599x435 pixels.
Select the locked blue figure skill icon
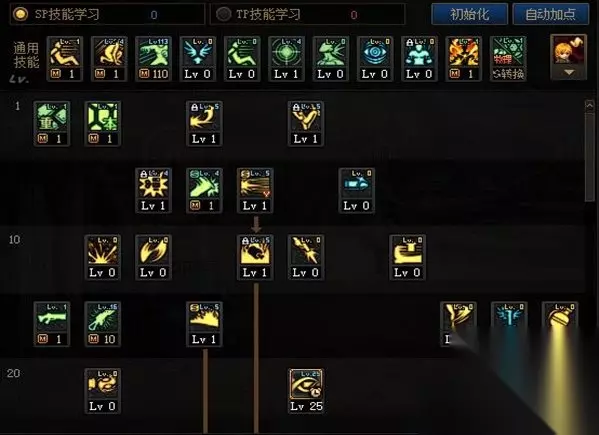pos(419,58)
